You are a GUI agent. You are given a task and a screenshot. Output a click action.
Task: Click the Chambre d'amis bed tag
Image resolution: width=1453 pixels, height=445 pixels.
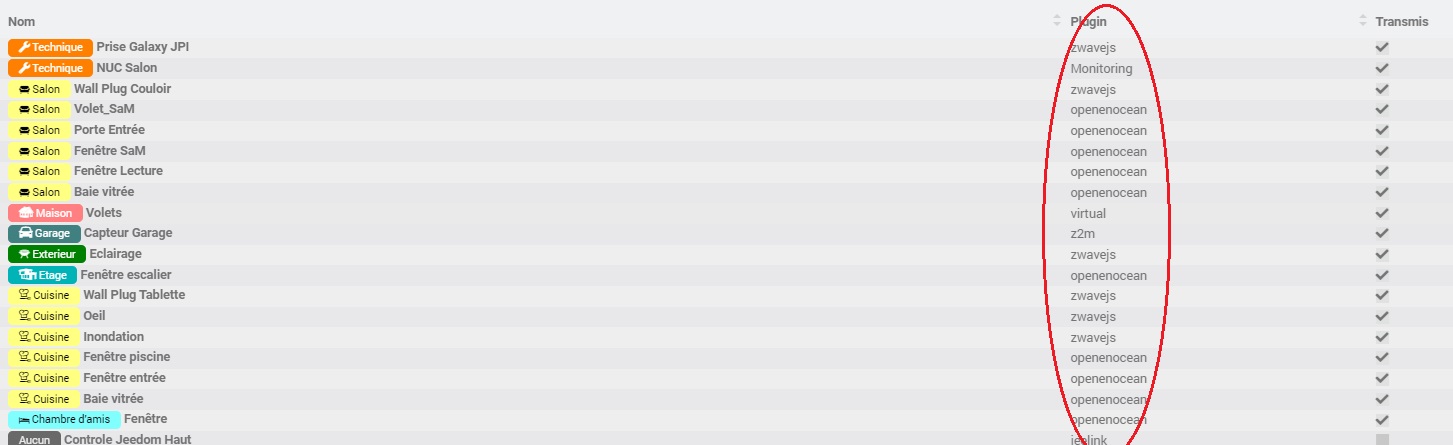tap(64, 419)
